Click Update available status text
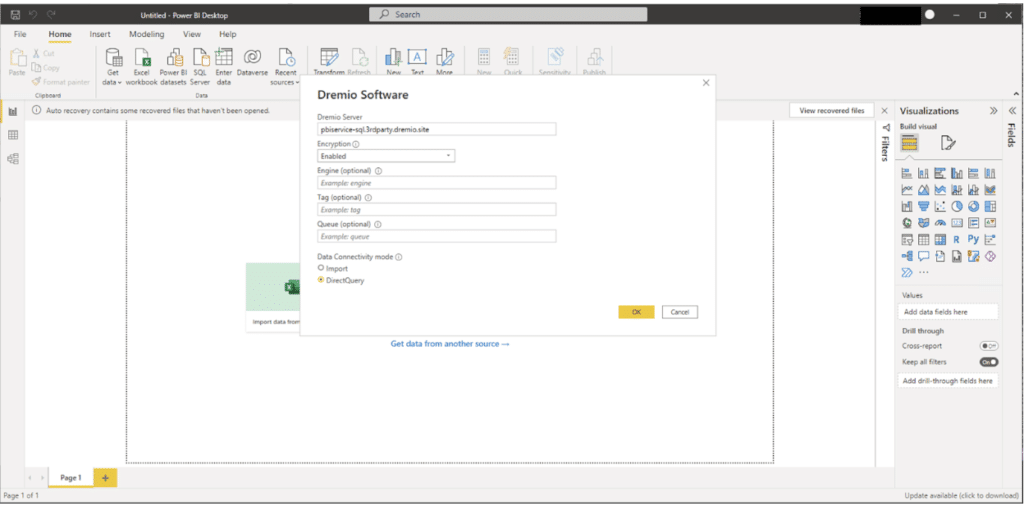The height and width of the screenshot is (506, 1024). click(x=960, y=496)
